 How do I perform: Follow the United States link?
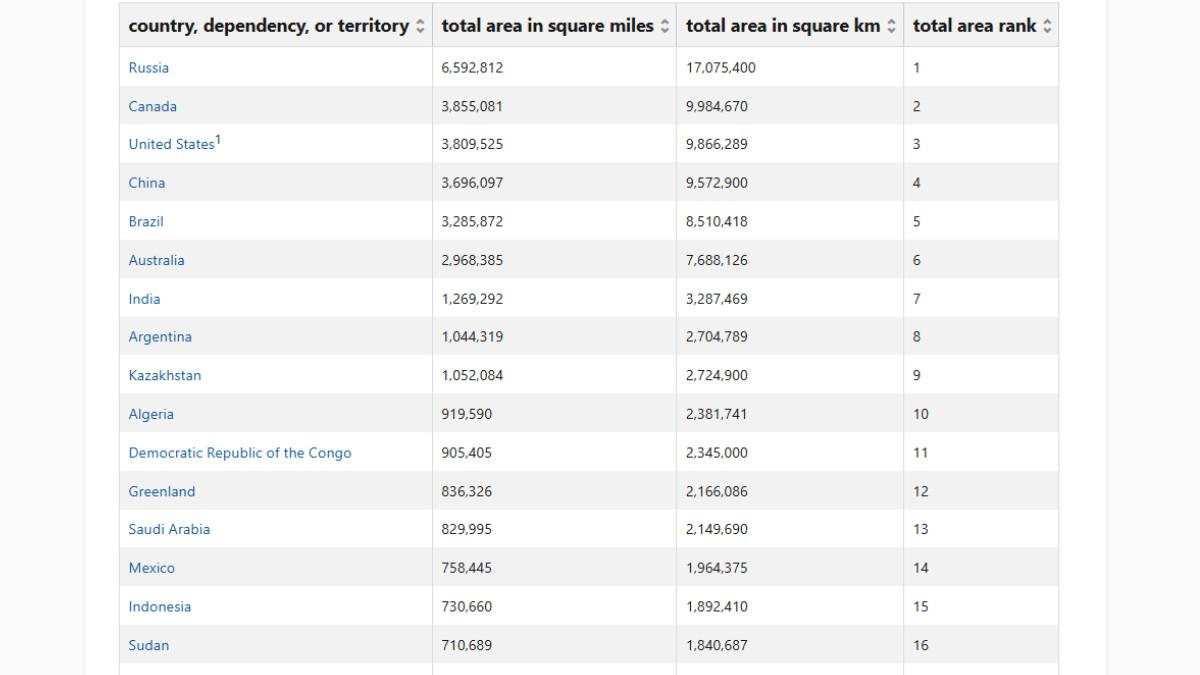pos(171,144)
